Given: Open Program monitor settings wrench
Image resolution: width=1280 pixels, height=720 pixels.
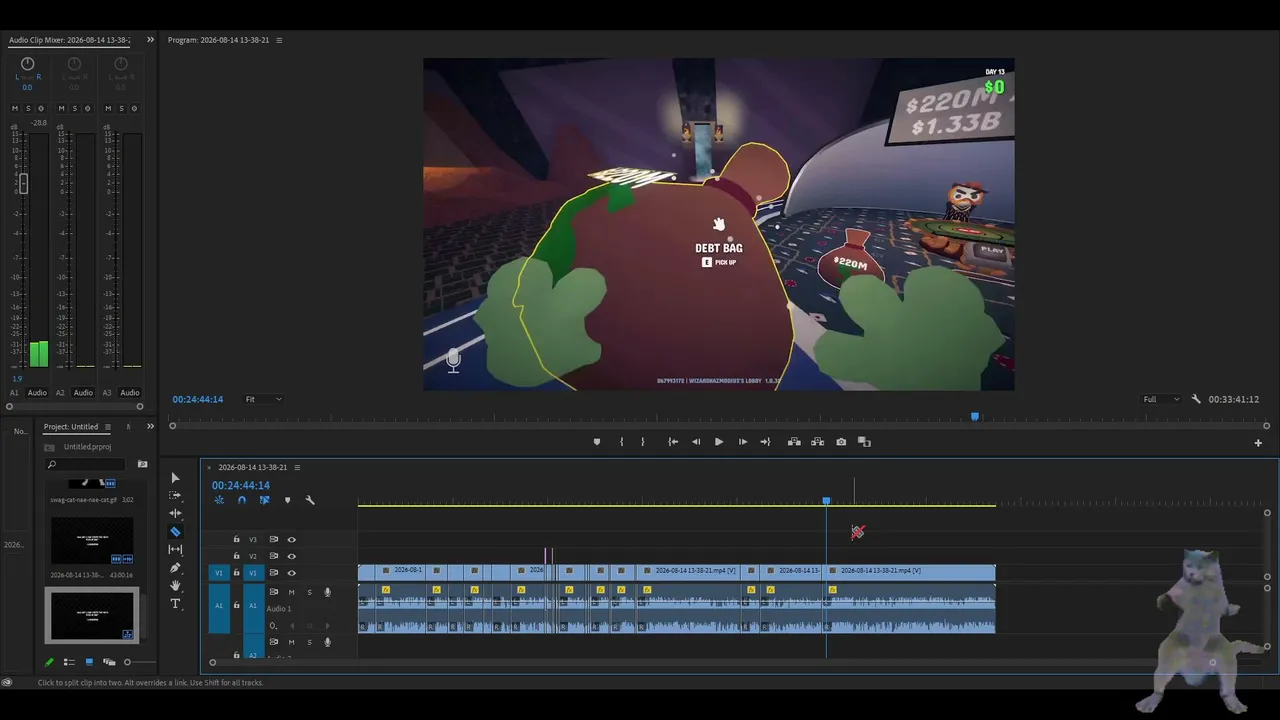Looking at the screenshot, I should 1196,399.
